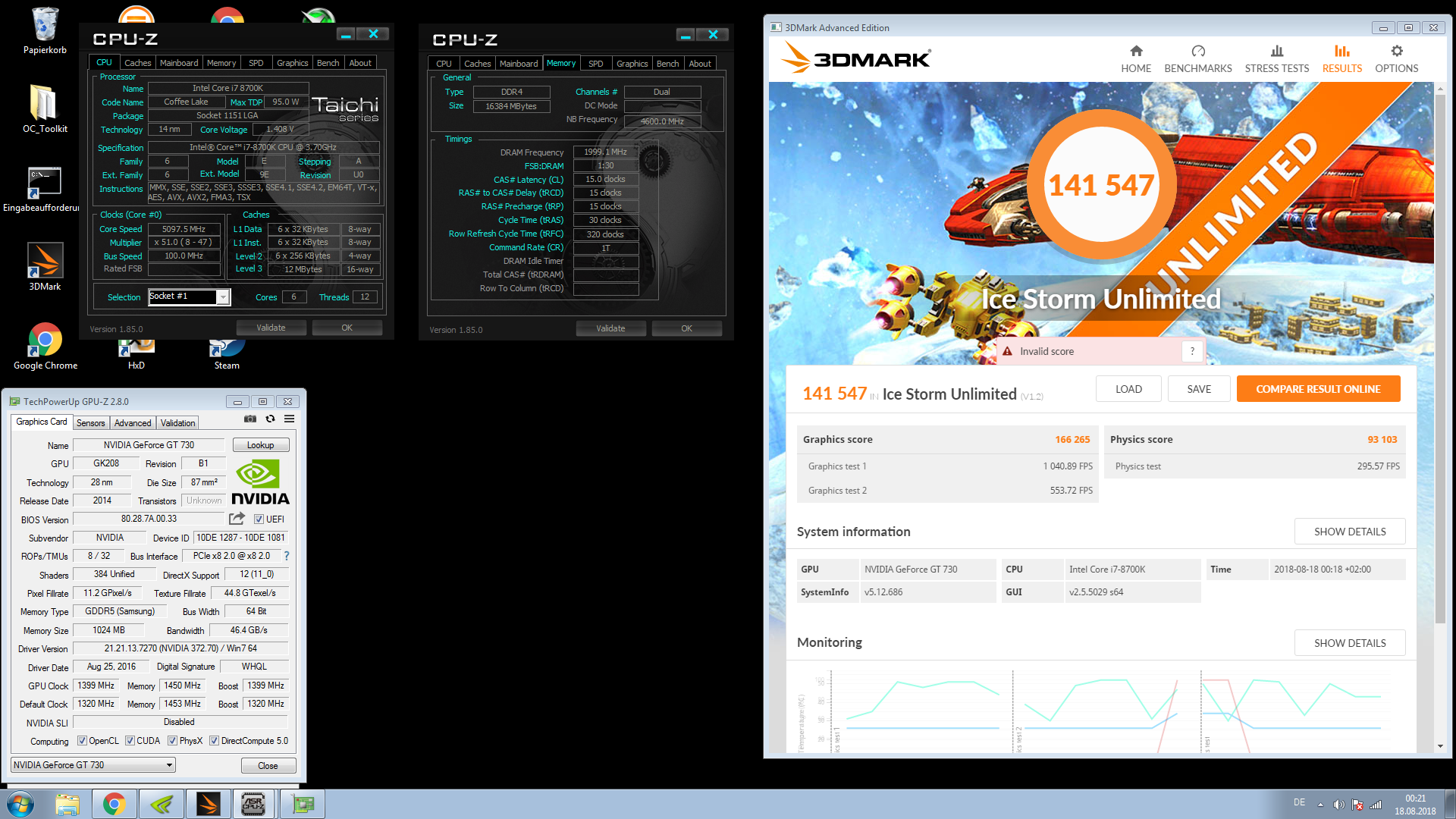Click the Core Speed value 5097.5 MHz

point(184,229)
